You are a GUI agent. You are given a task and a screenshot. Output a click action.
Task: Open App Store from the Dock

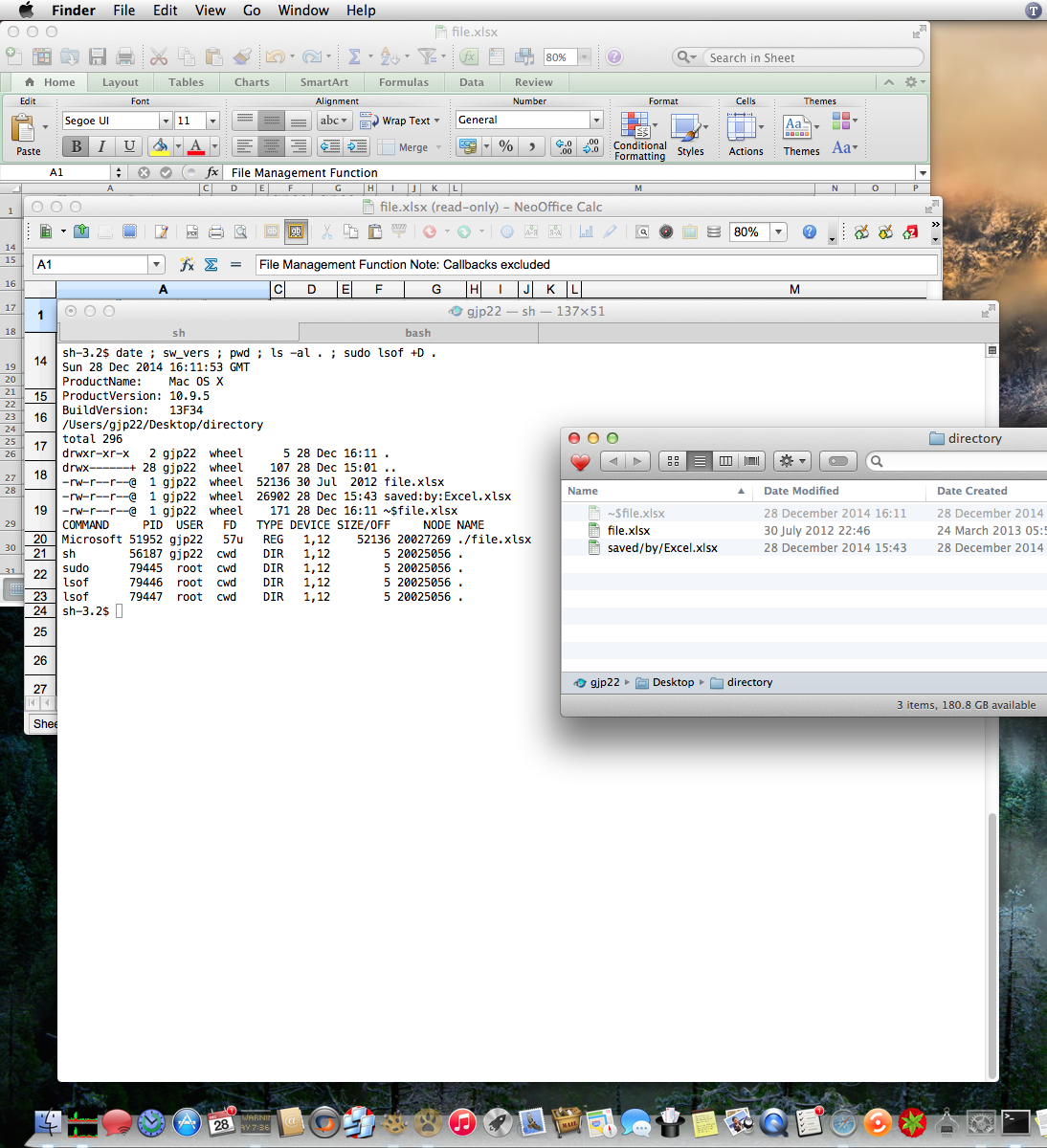click(187, 1121)
